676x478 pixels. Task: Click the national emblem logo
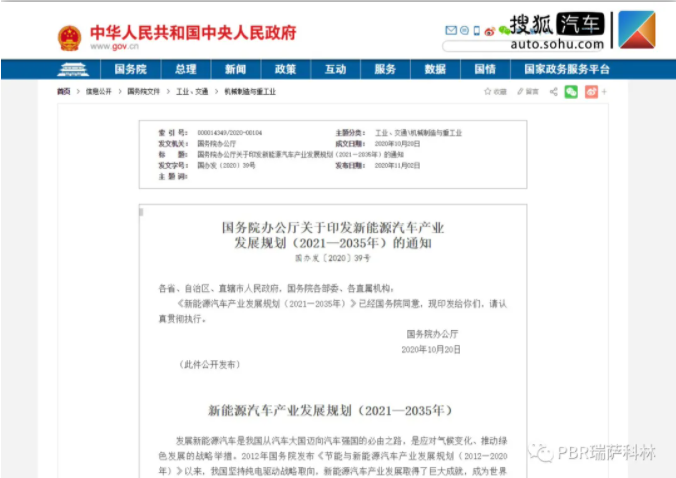pos(68,38)
